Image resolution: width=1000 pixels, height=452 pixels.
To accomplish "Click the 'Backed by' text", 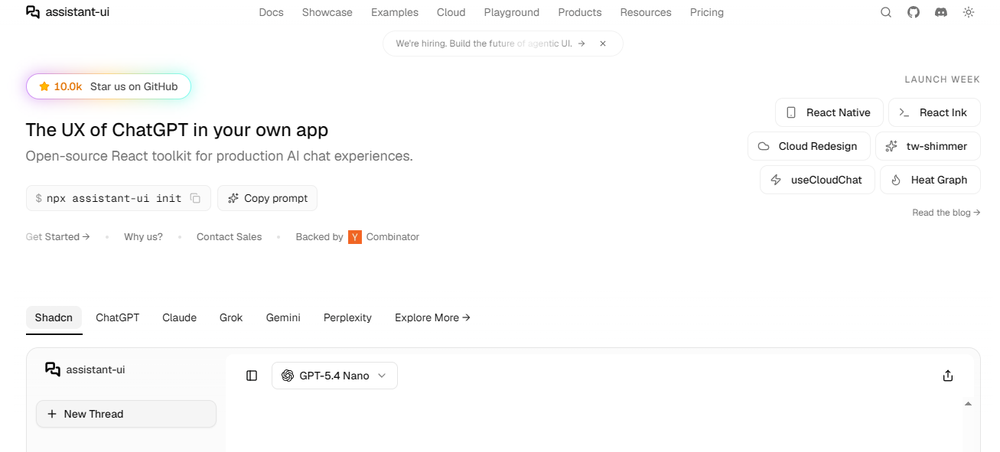I will [x=320, y=237].
